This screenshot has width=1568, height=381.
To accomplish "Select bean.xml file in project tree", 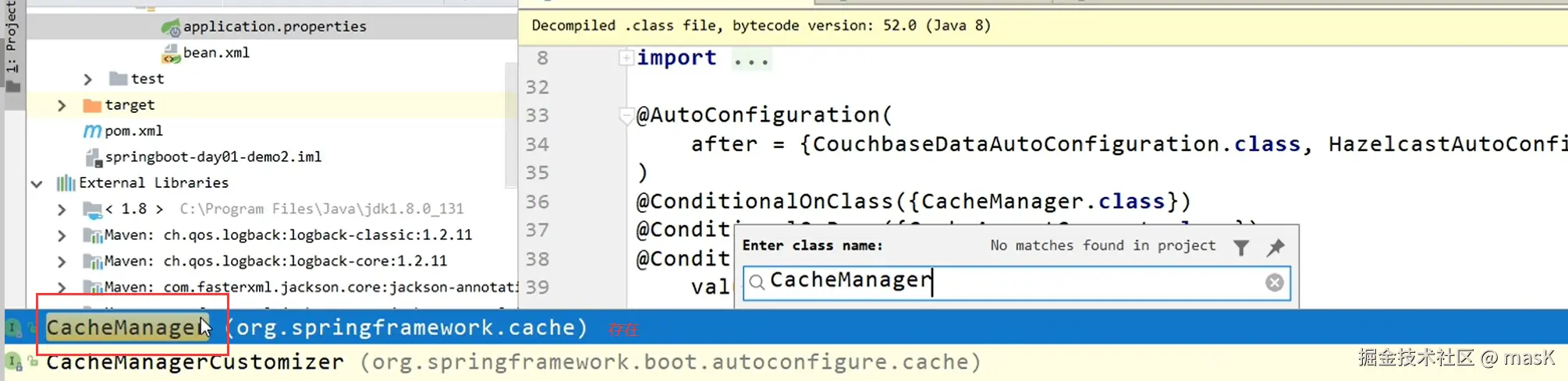I will 216,53.
